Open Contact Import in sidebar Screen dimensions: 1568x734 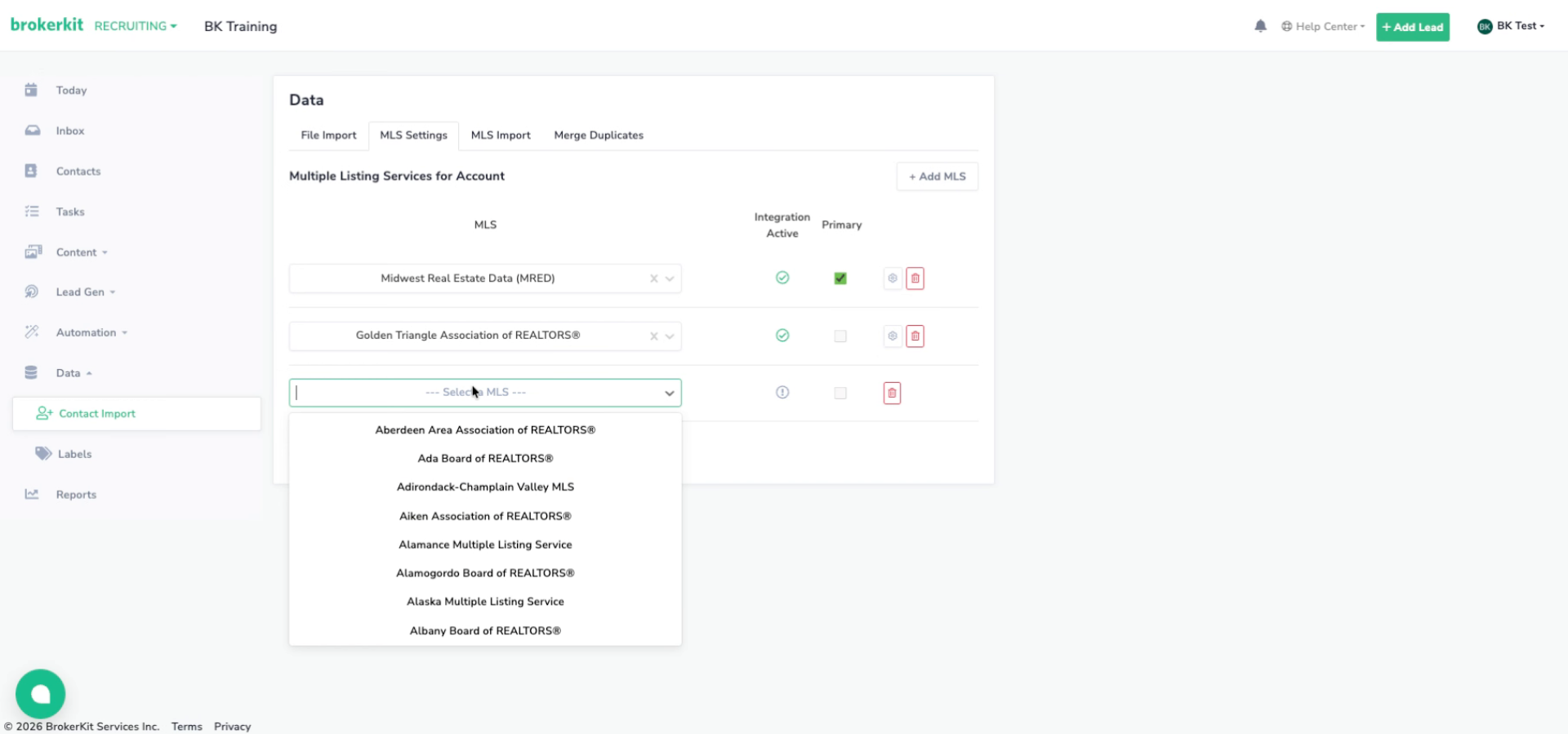tap(136, 414)
